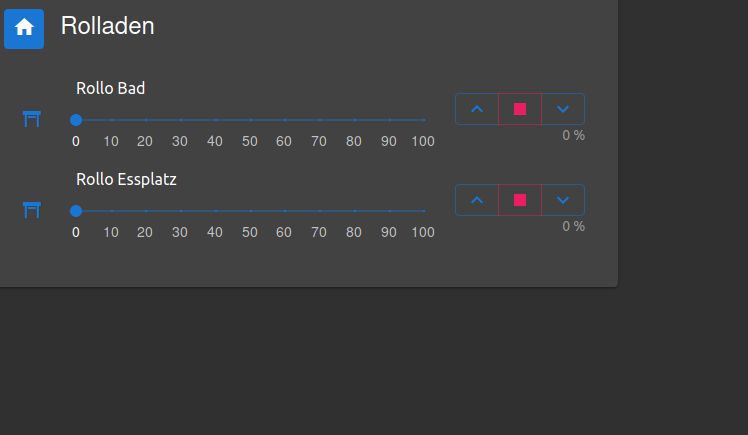Set Rollo Bad slider to 100
This screenshot has height=435, width=748.
tap(424, 120)
